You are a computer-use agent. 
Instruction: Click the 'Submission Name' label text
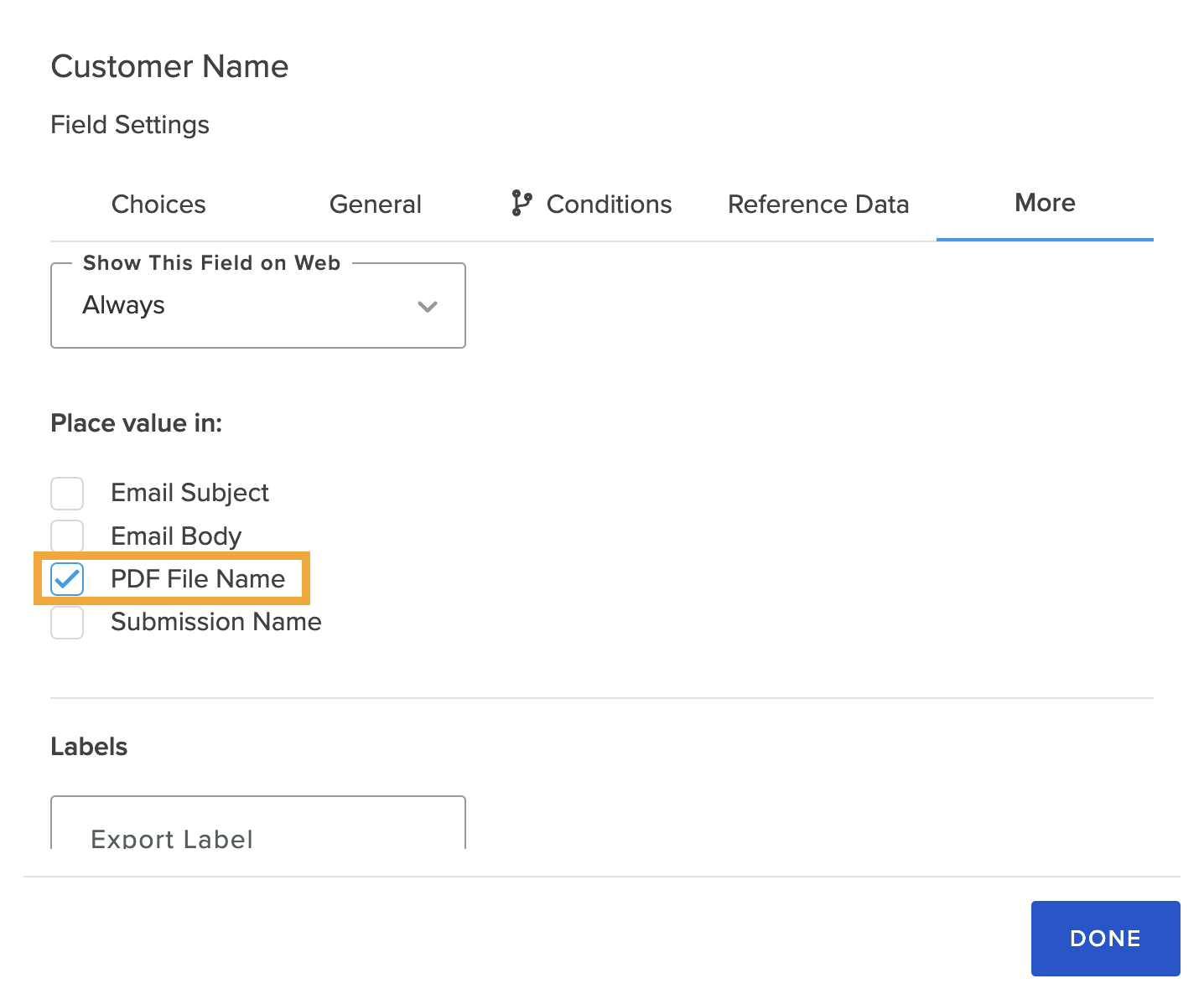[215, 622]
